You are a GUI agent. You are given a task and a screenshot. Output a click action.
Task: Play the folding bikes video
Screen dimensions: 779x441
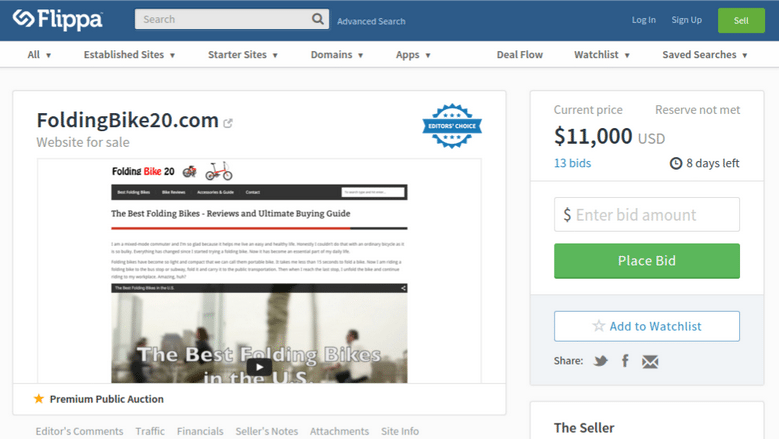tap(259, 367)
